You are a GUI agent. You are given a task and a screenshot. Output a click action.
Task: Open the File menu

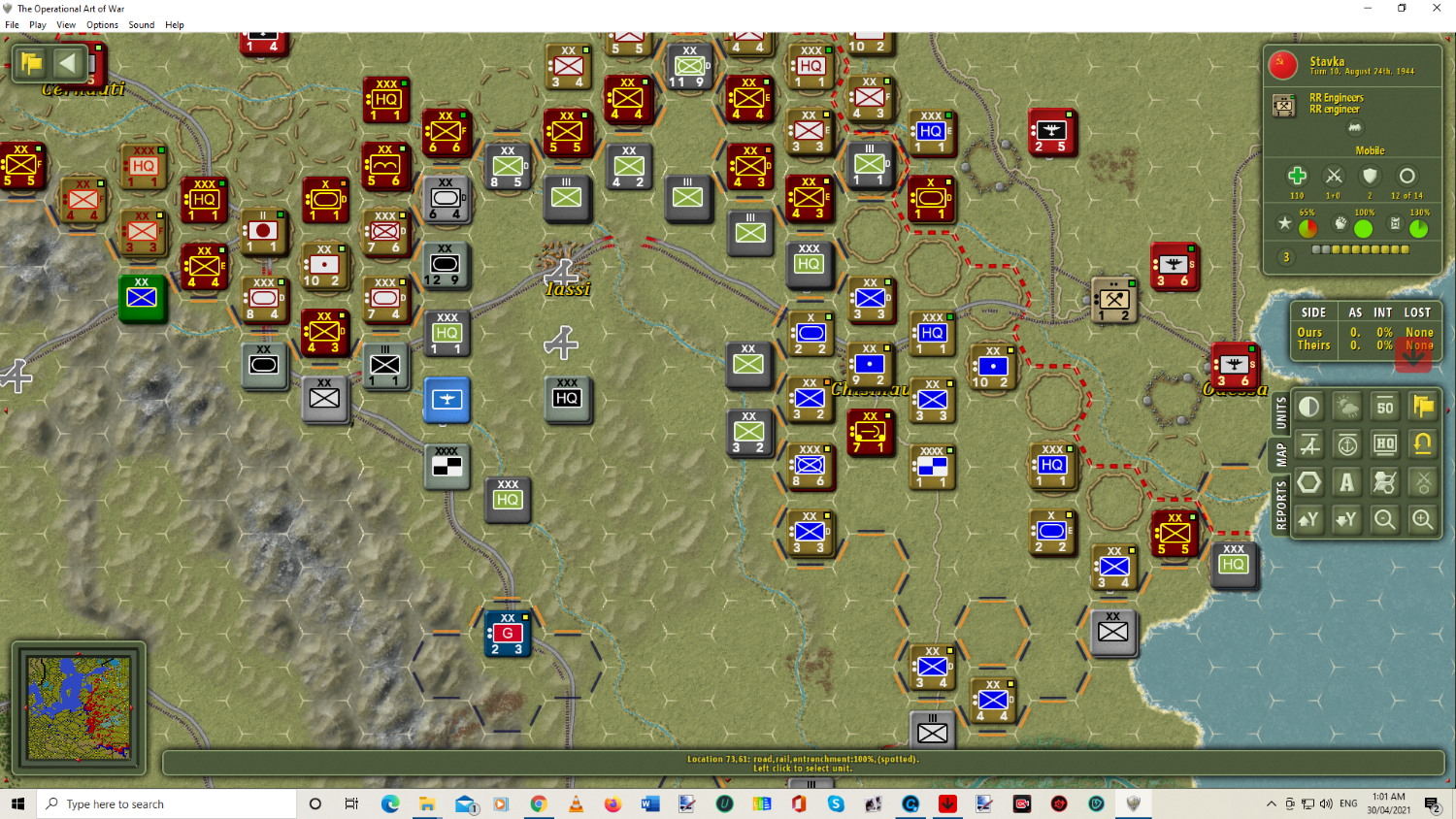12,25
